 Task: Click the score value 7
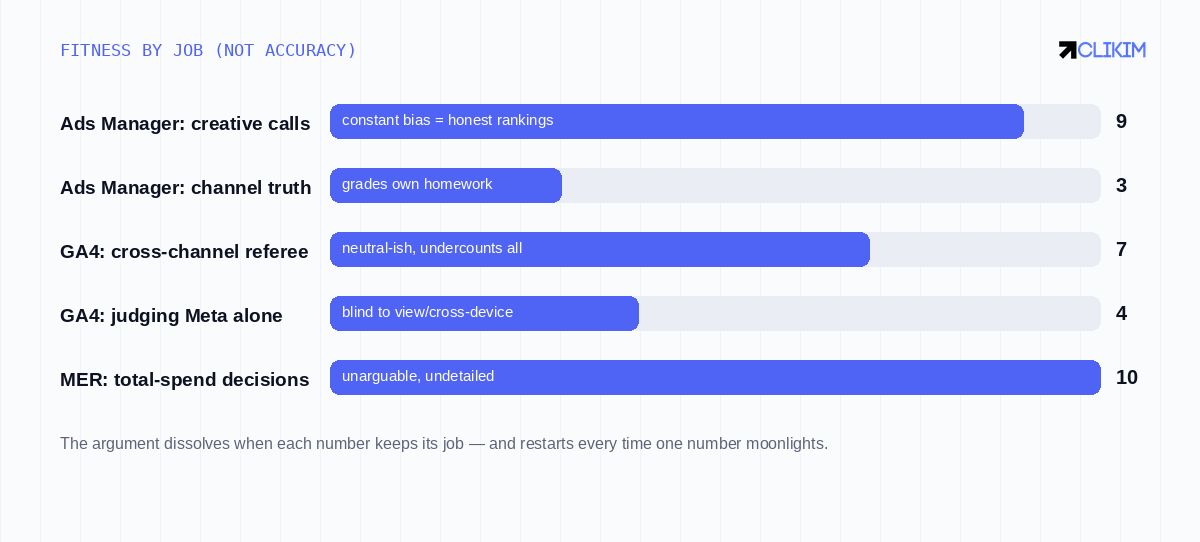(x=1121, y=249)
